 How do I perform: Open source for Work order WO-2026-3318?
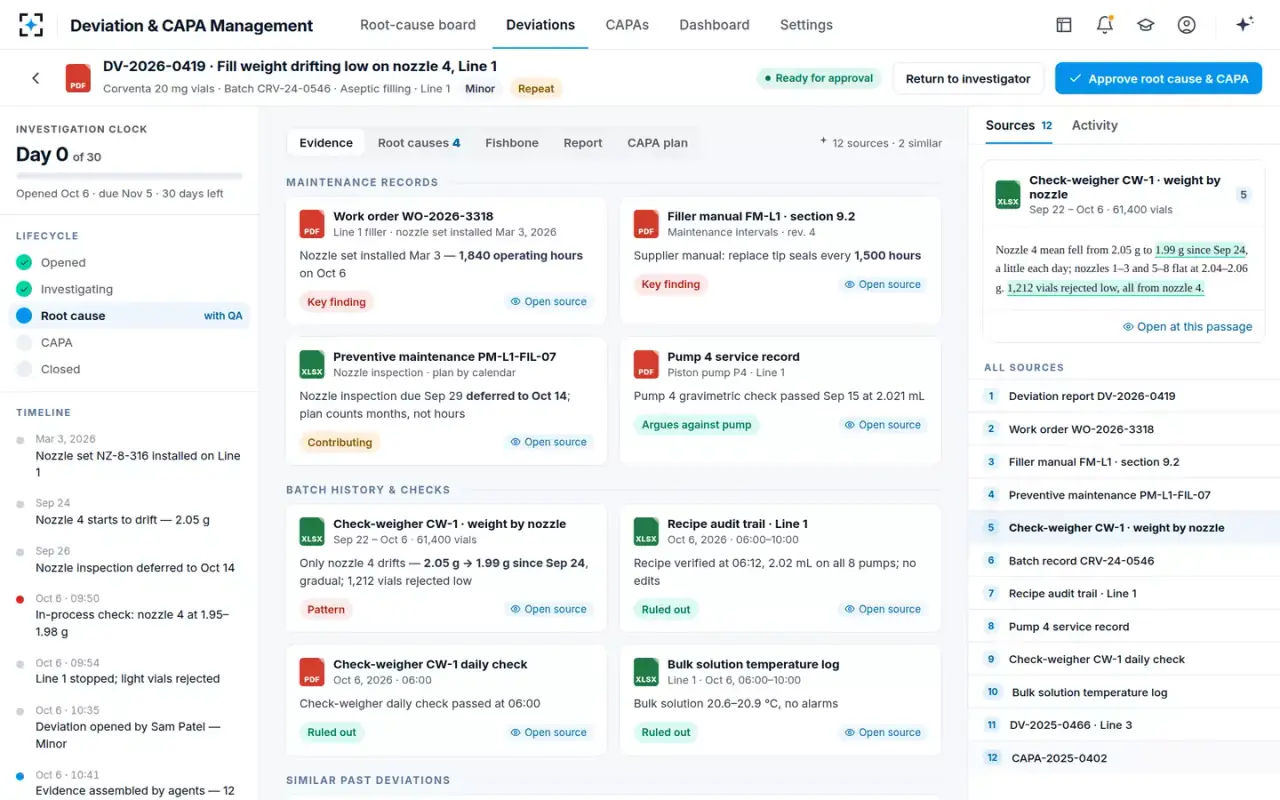(548, 301)
